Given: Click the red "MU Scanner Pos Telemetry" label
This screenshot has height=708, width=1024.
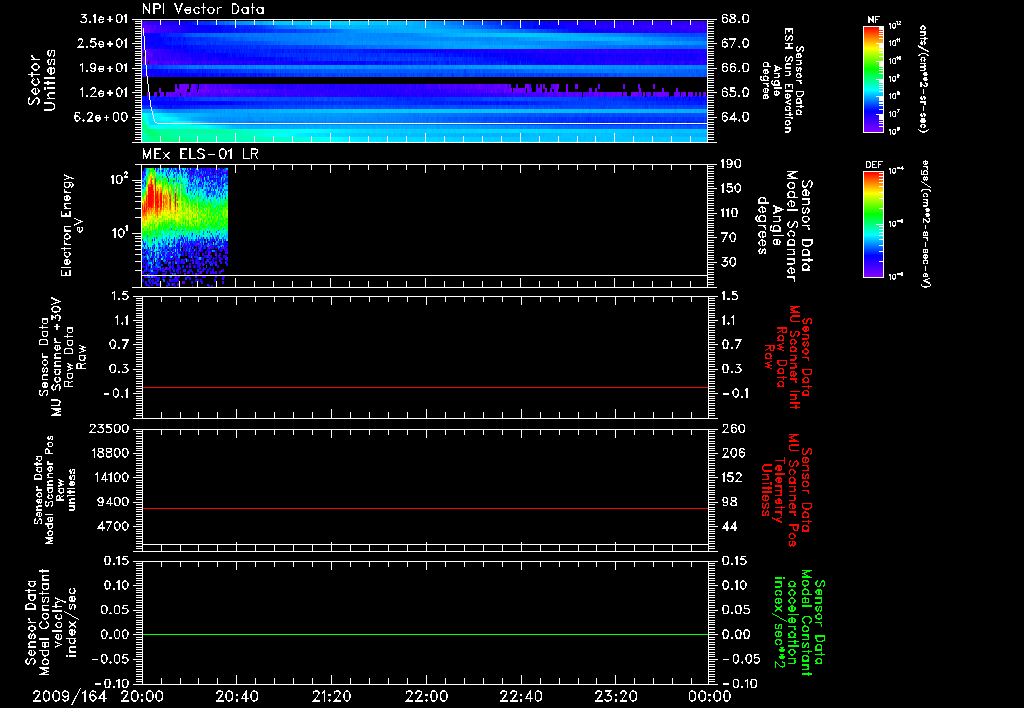Looking at the screenshot, I should click(787, 491).
